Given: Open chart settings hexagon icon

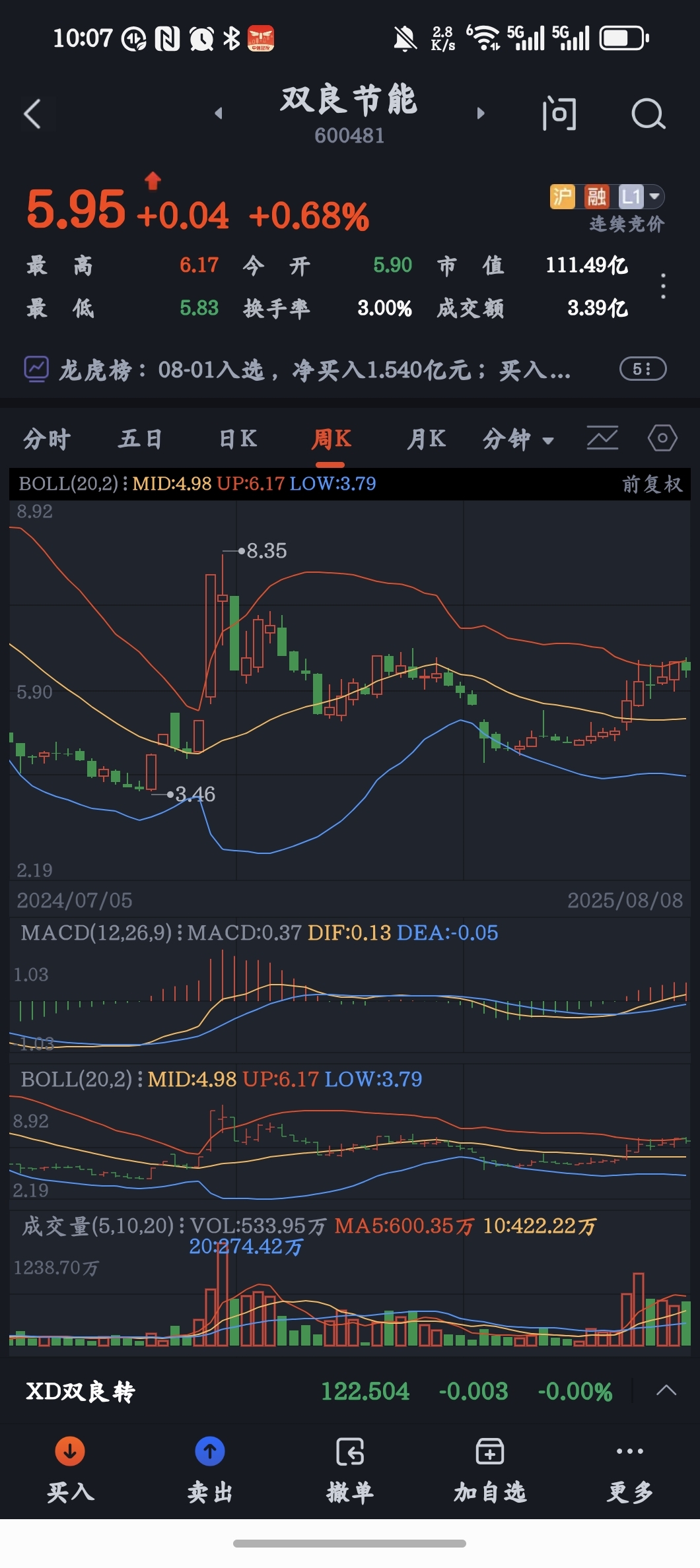Looking at the screenshot, I should point(662,438).
